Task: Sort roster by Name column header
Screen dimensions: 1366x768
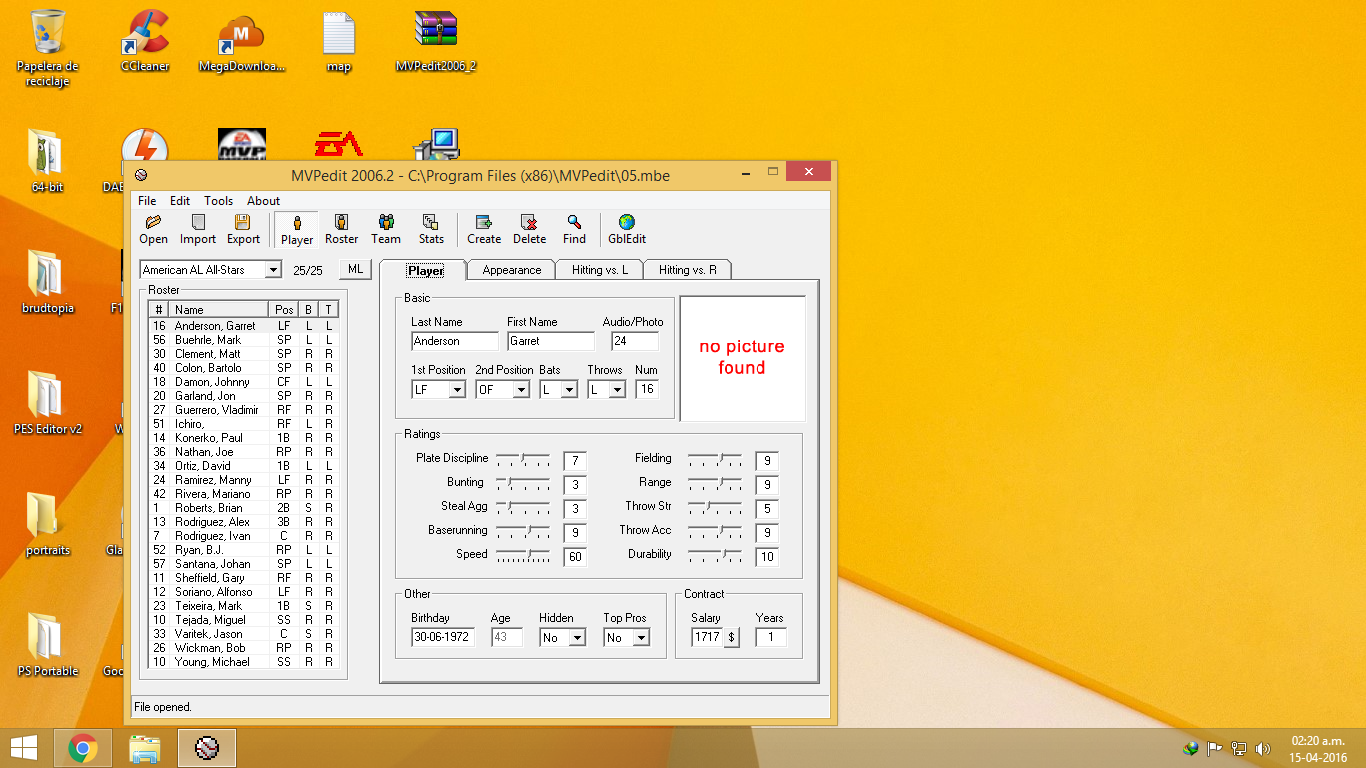Action: pyautogui.click(x=219, y=310)
